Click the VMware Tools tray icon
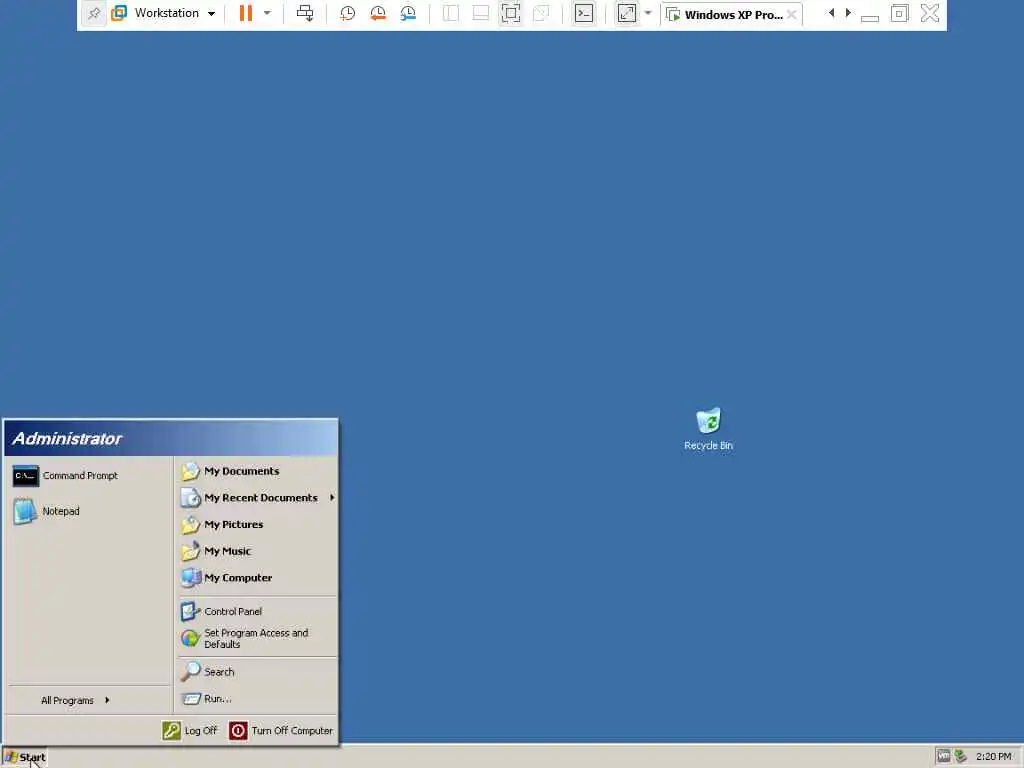Screen dimensions: 1024x768 tap(943, 756)
